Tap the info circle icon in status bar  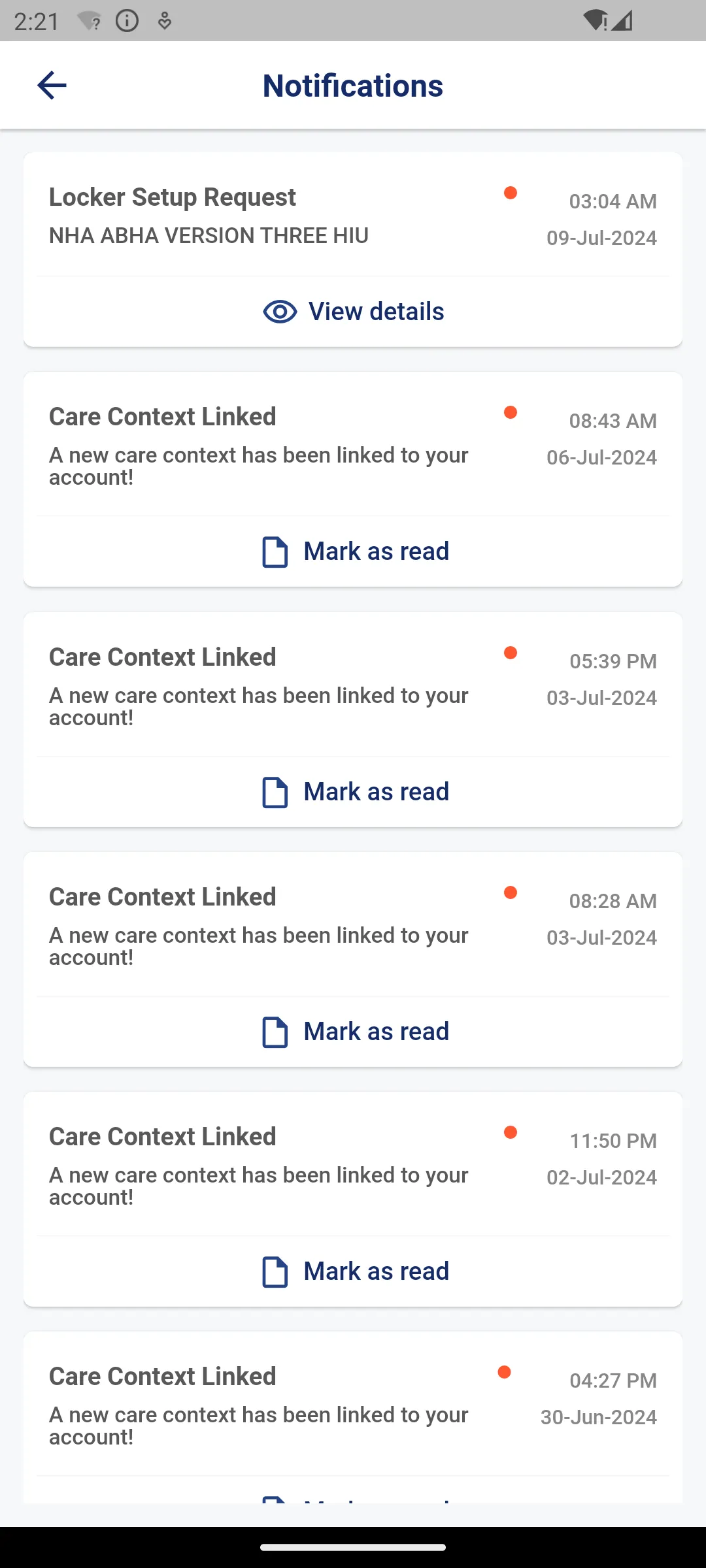(127, 21)
